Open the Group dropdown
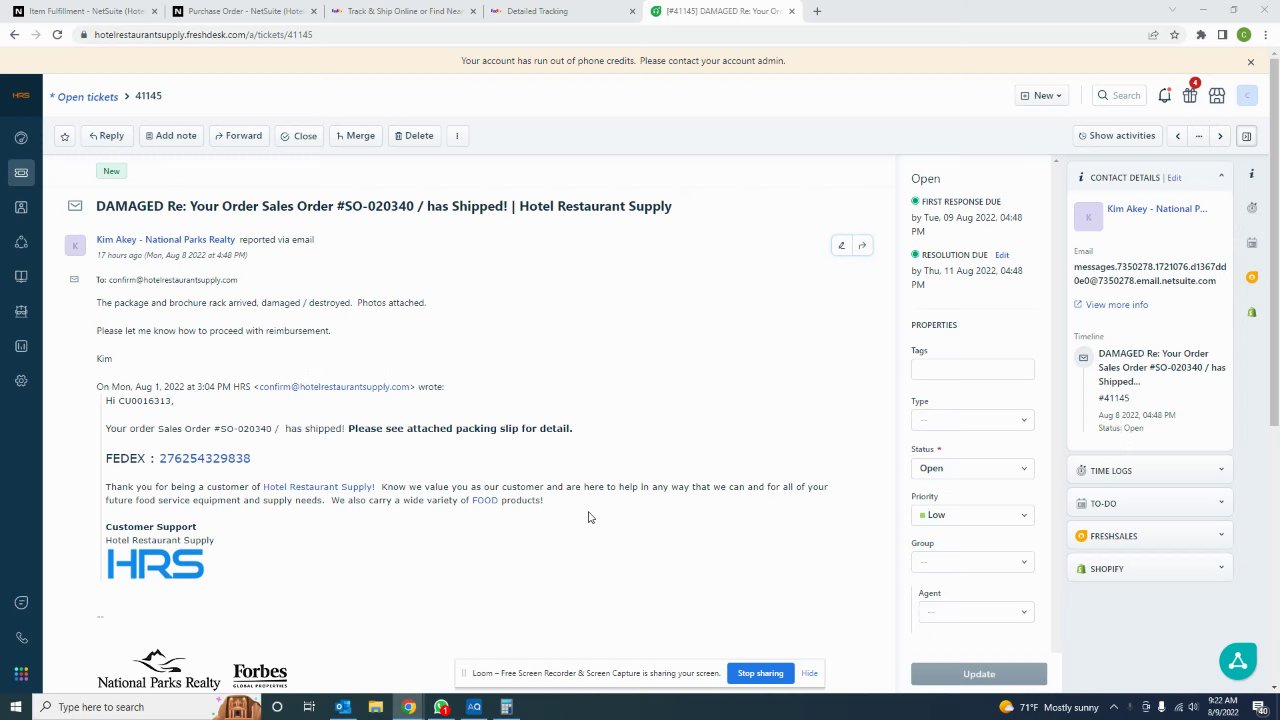Viewport: 1280px width, 720px height. 972,562
